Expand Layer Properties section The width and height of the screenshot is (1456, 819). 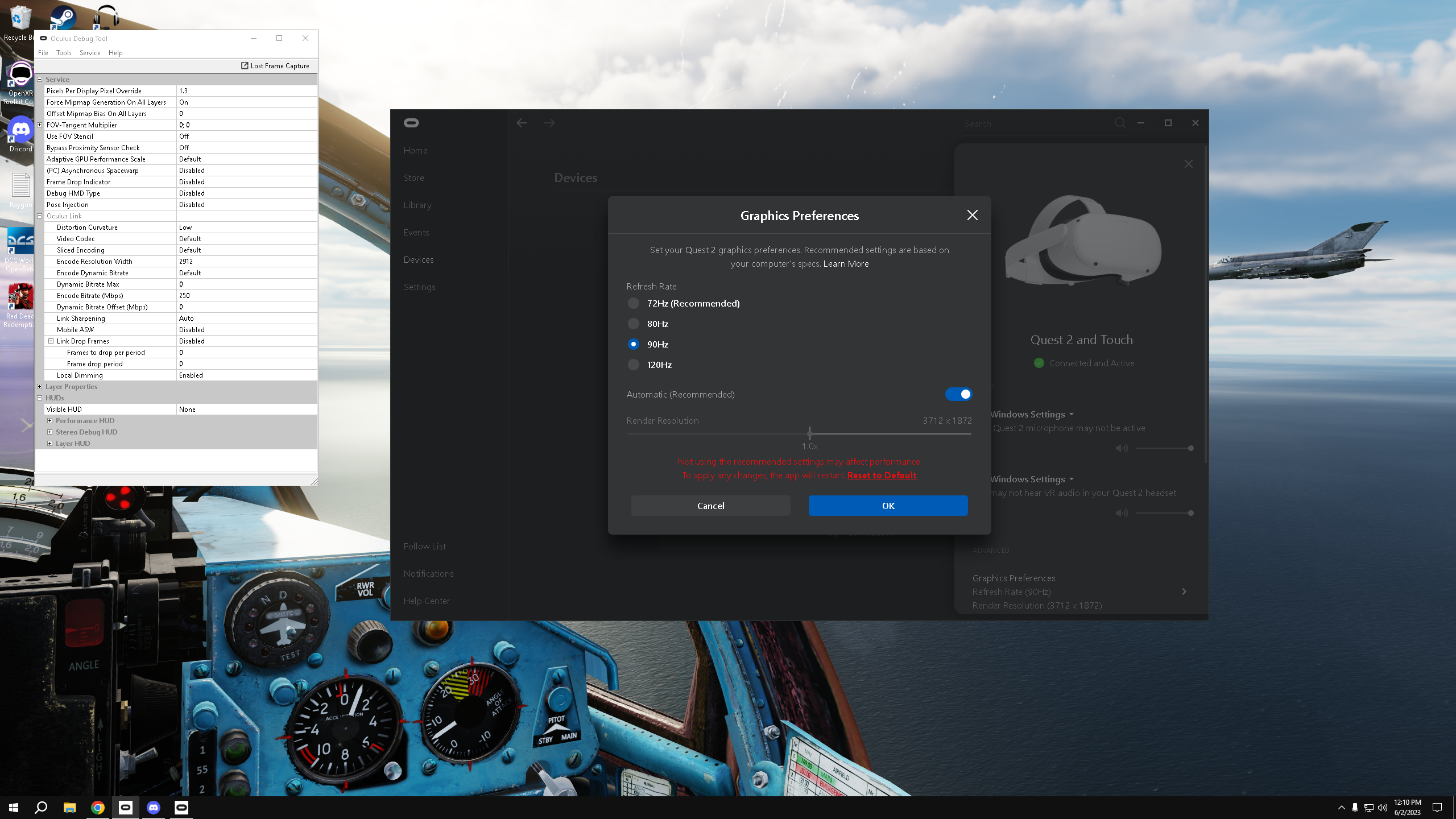pyautogui.click(x=40, y=387)
